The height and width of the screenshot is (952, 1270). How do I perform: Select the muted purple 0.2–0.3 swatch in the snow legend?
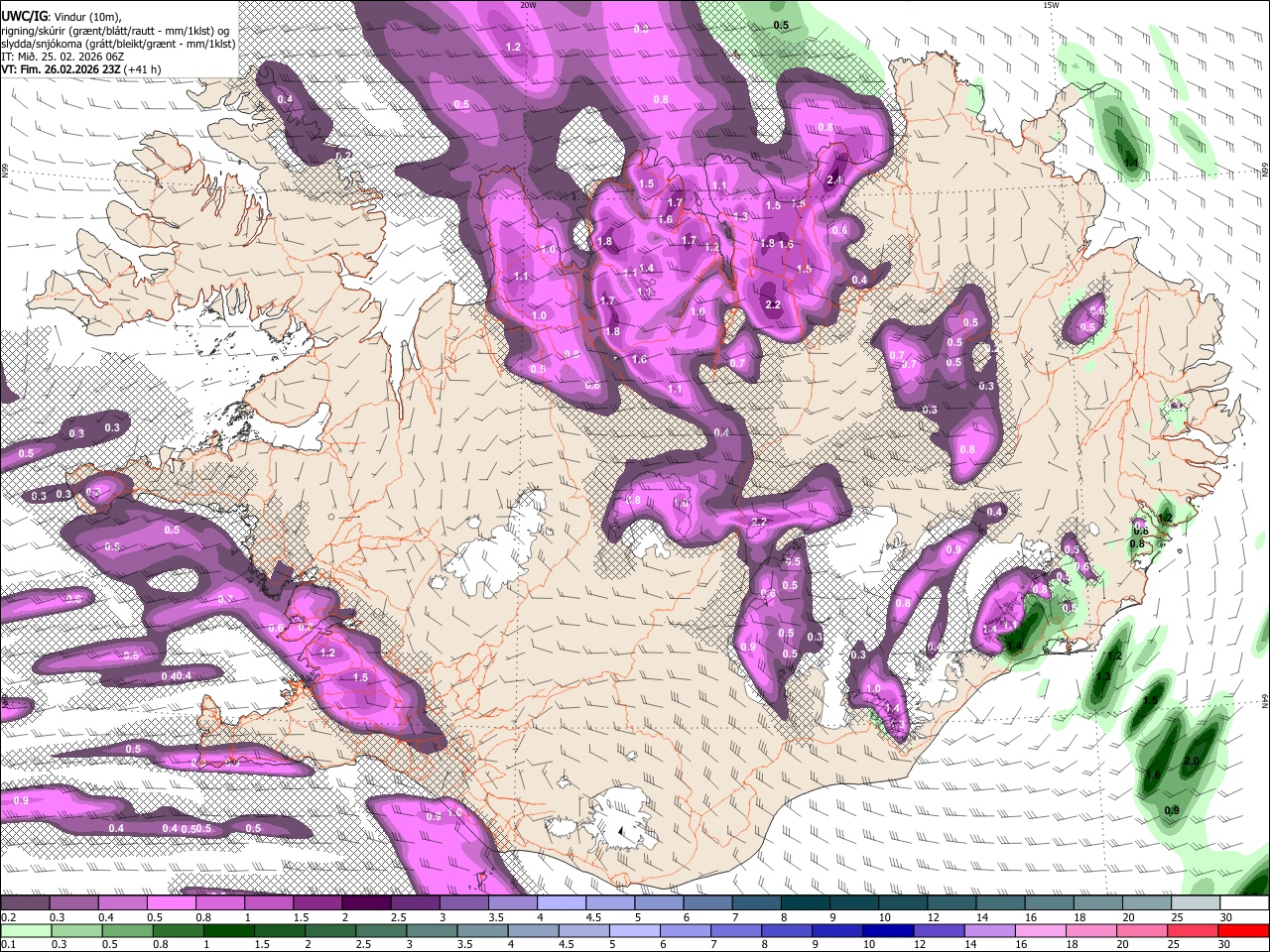(x=26, y=903)
